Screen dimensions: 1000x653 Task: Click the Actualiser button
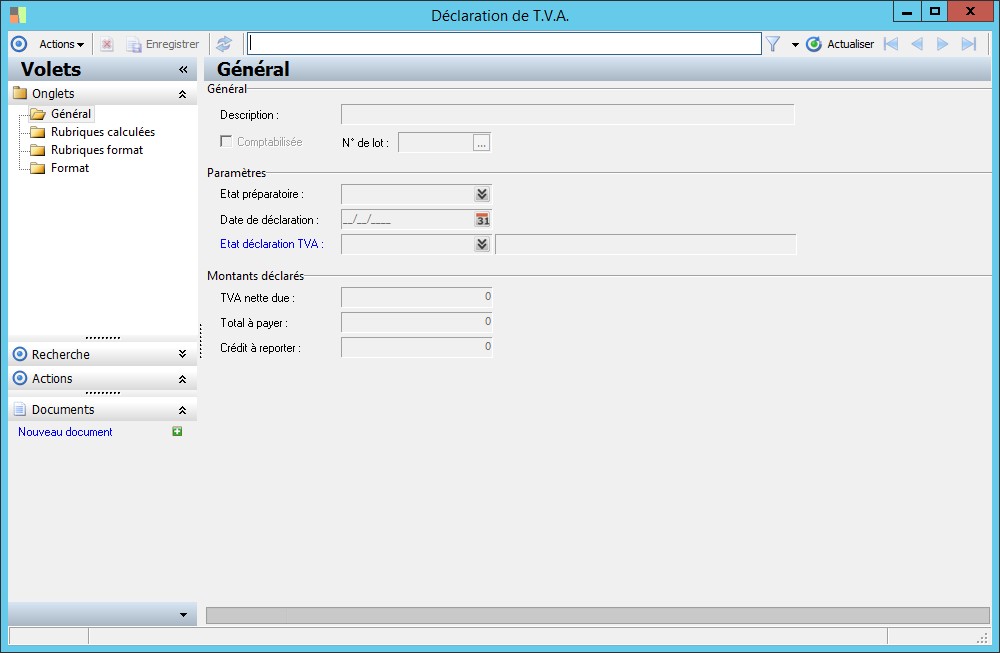coord(840,44)
